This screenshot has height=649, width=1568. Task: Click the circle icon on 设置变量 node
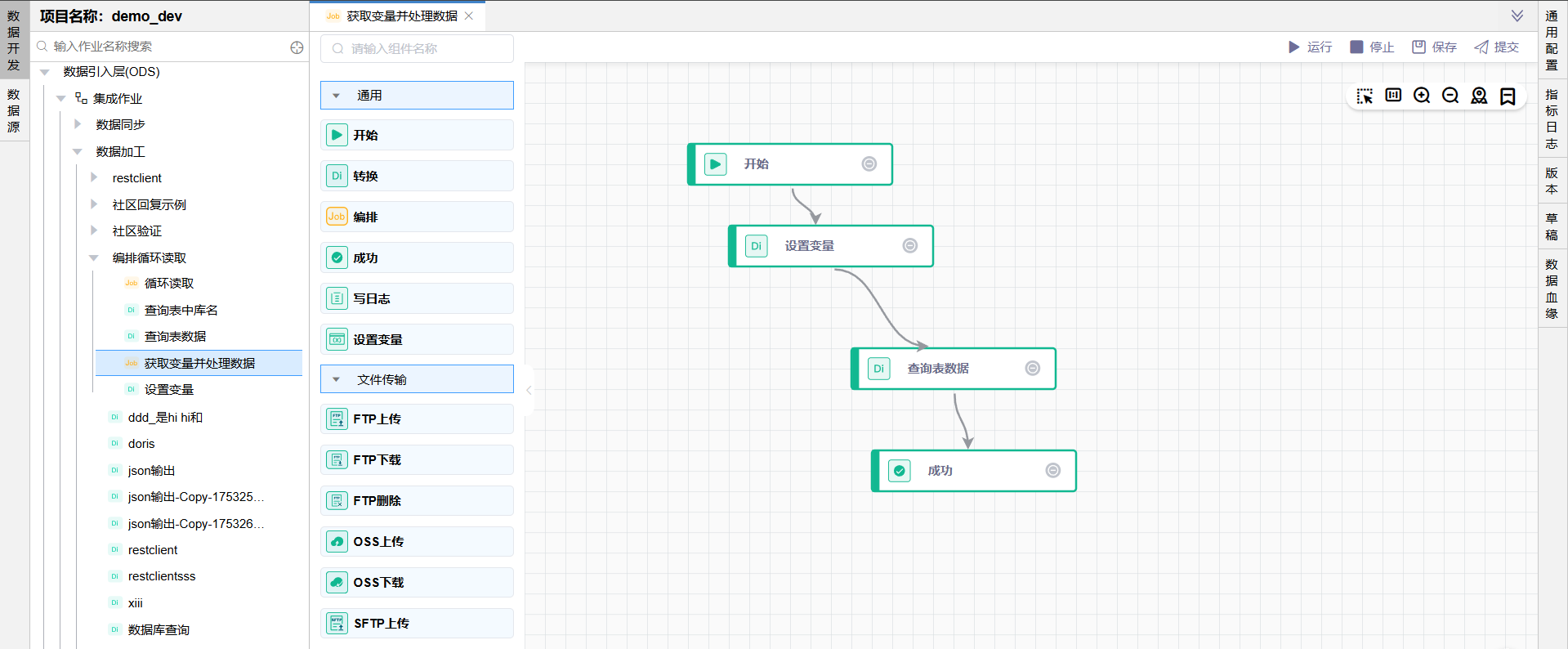(x=909, y=246)
